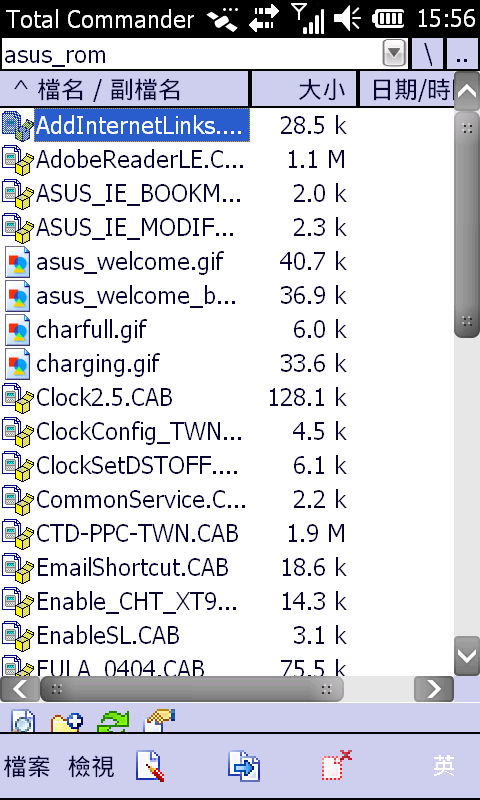Select file name Clock2.5.CAB

105,397
